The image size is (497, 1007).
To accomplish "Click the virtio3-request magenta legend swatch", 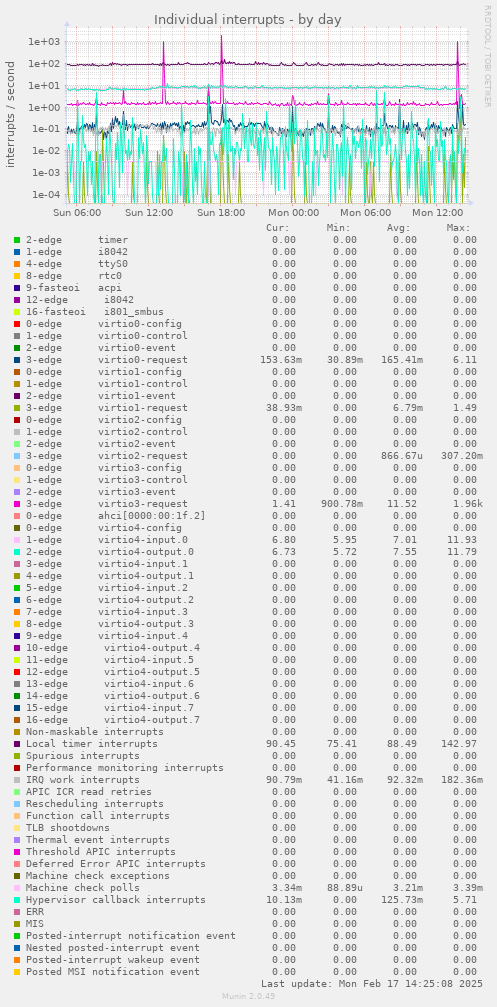I will click(17, 504).
